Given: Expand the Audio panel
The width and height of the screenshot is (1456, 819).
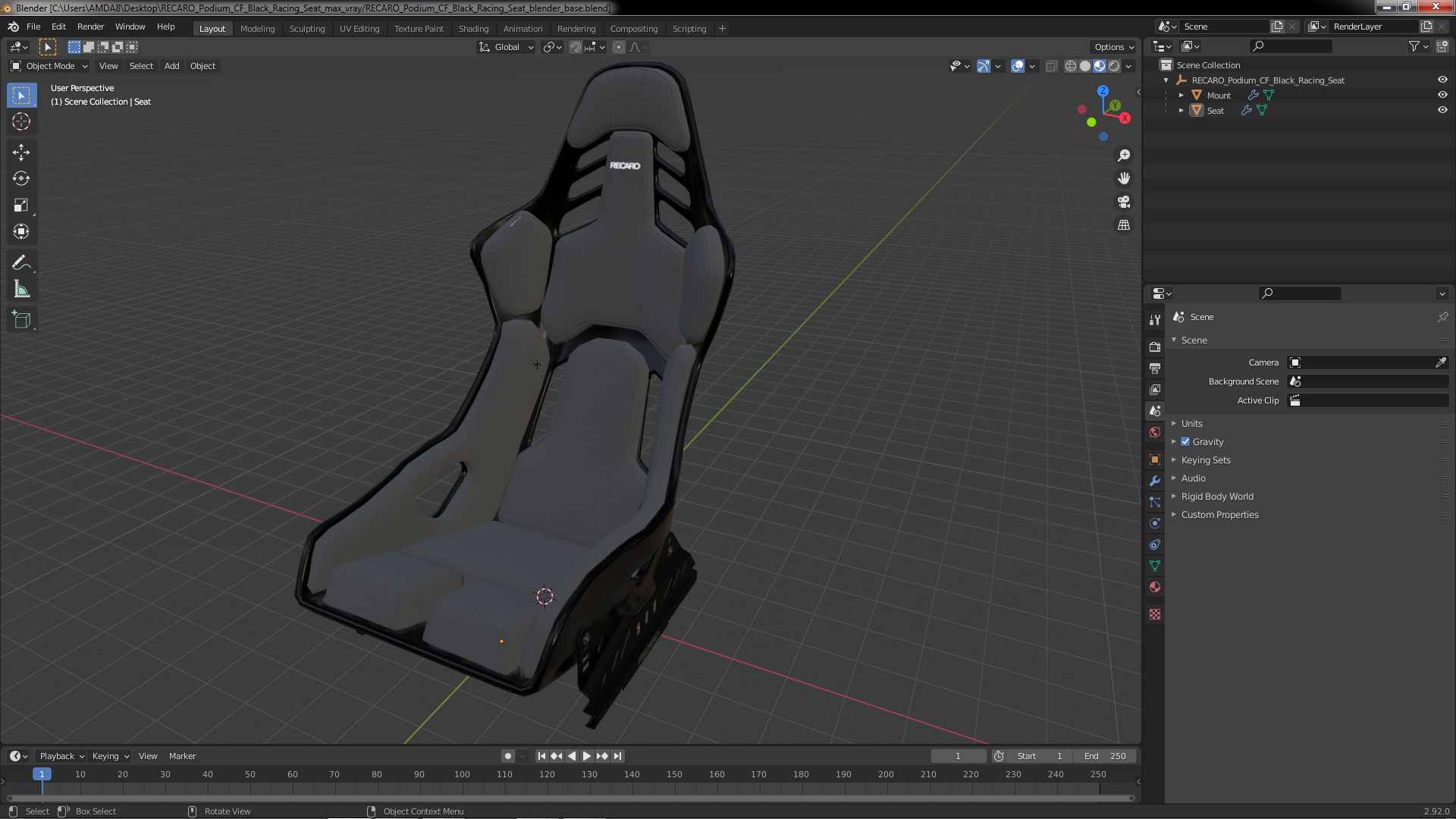Looking at the screenshot, I should (1193, 478).
